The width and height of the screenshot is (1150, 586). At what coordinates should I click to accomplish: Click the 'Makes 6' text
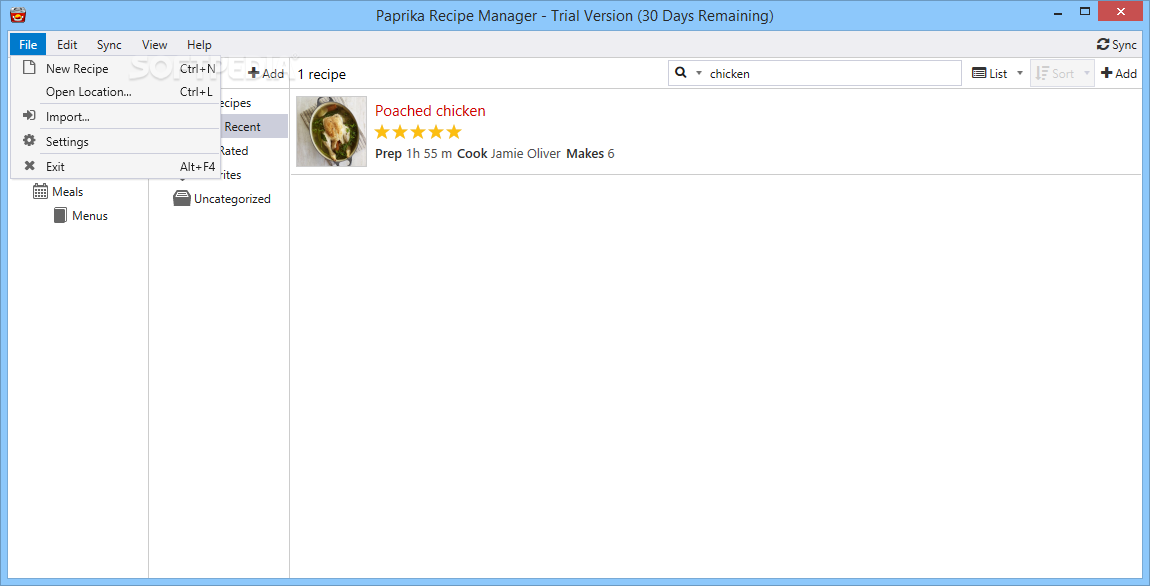pos(590,154)
